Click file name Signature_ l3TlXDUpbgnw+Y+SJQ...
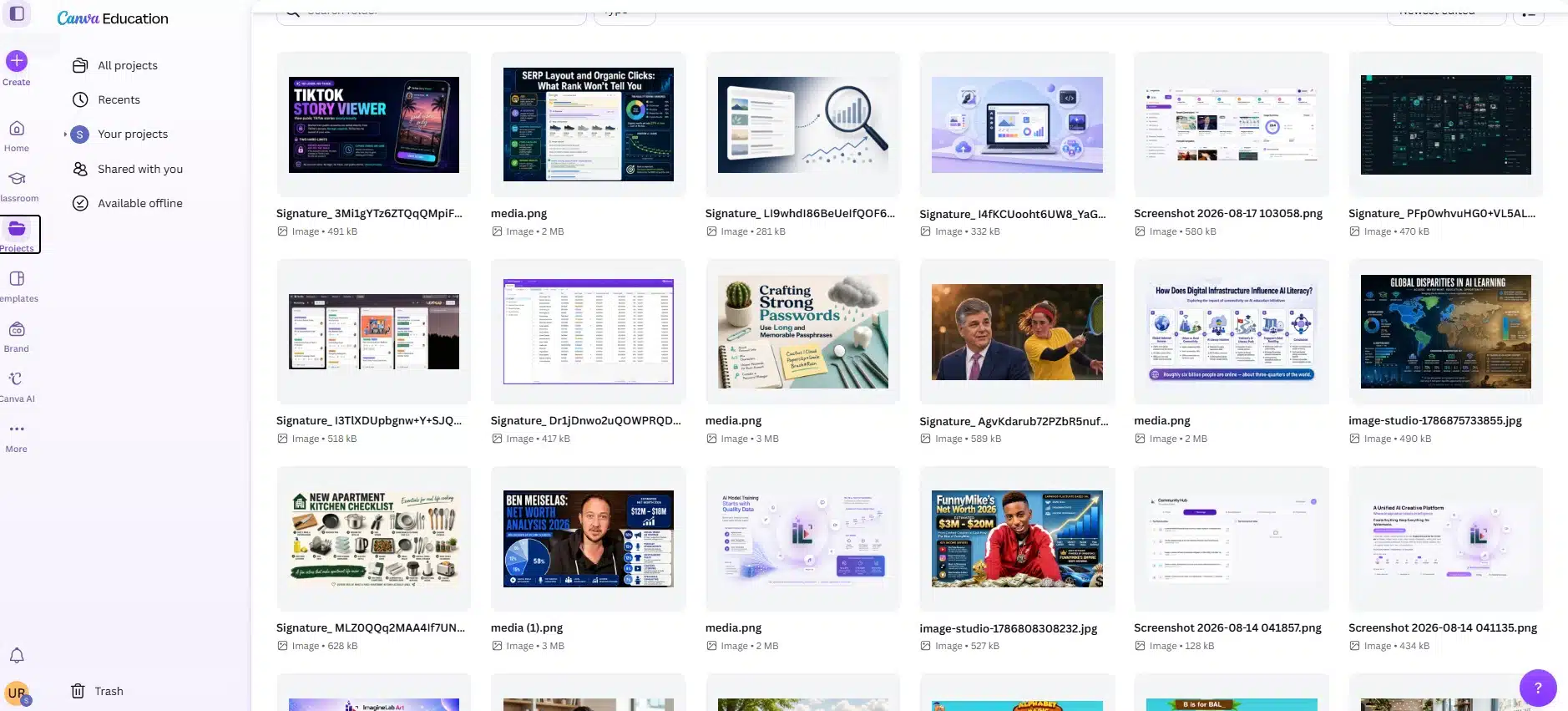Screen dimensions: 1568x711 coord(369,420)
